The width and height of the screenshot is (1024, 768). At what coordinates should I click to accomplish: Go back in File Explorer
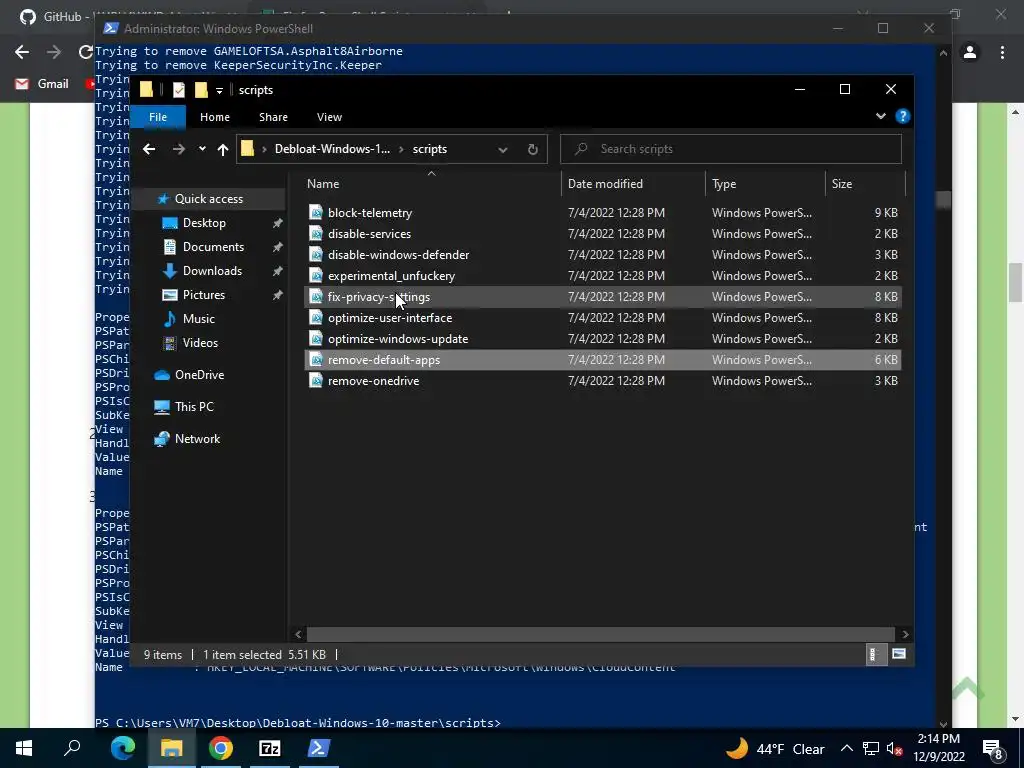149,149
